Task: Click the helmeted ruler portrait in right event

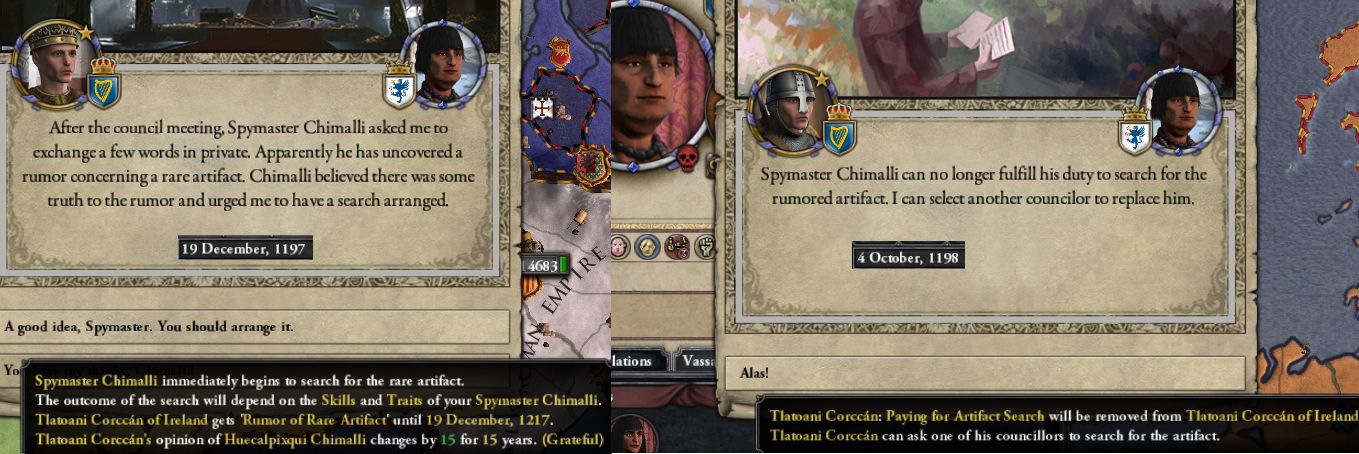Action: [x=790, y=107]
